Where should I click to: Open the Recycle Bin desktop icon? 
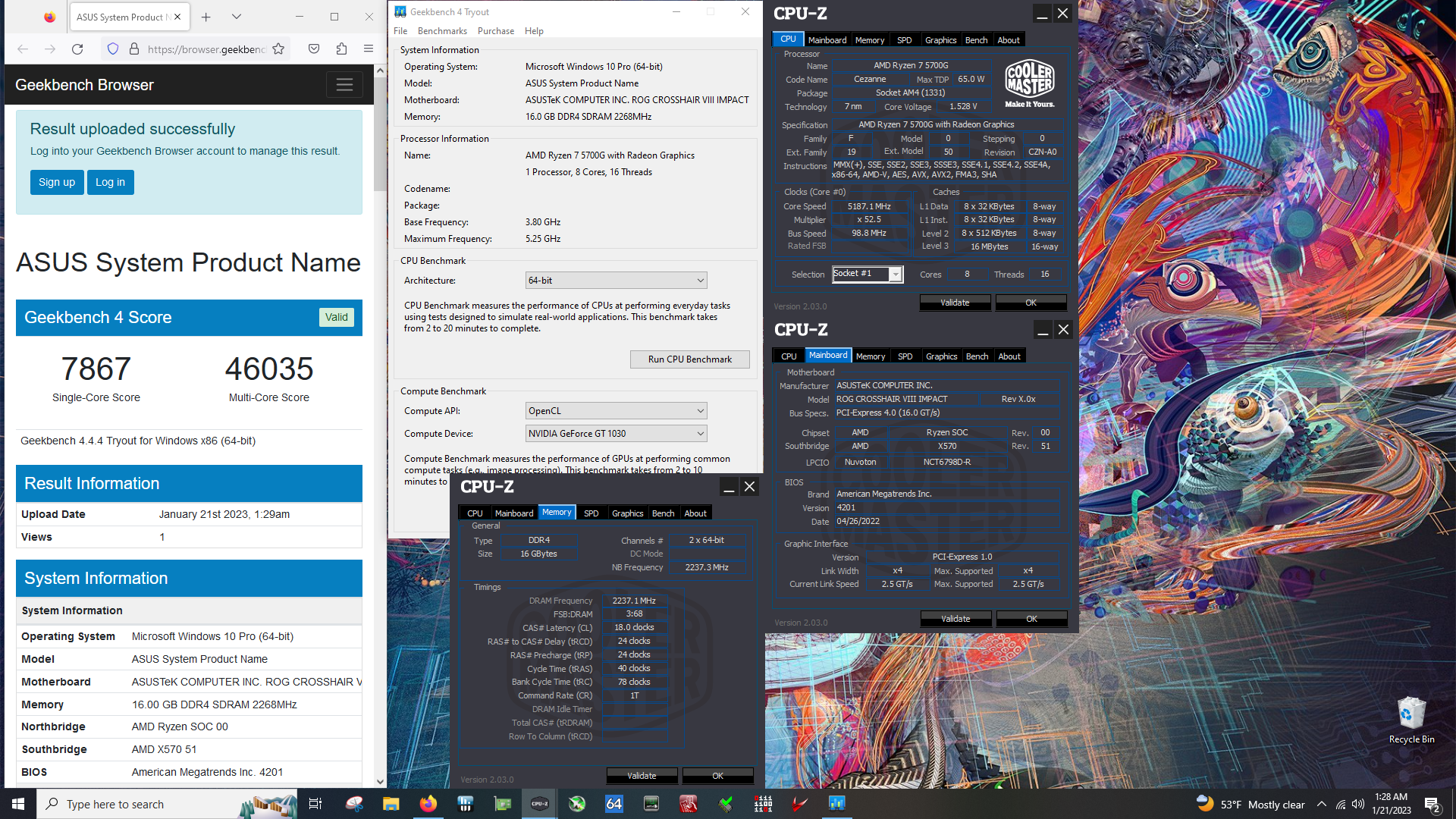pos(1411,719)
